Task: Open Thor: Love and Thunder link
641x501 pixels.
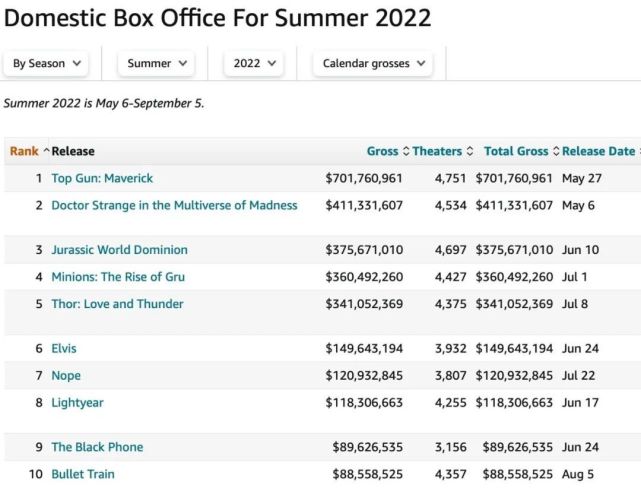Action: click(117, 304)
